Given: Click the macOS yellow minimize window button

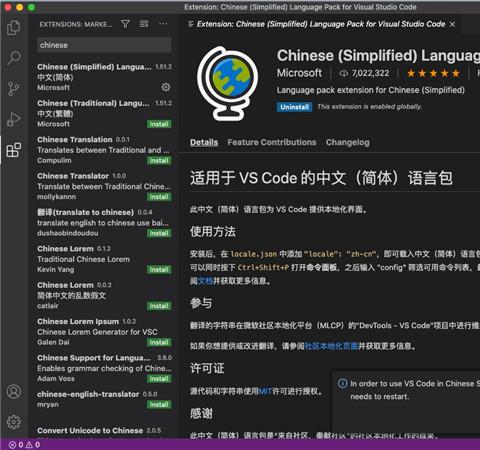Looking at the screenshot, I should pyautogui.click(x=20, y=7).
